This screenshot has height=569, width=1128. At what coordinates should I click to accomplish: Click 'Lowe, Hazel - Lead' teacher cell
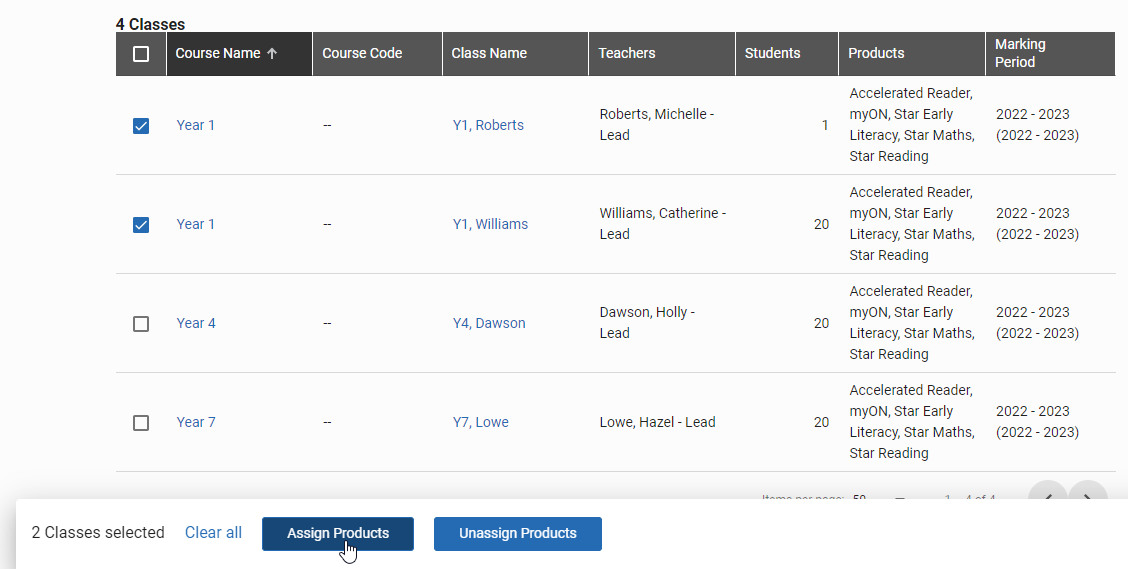click(x=658, y=422)
